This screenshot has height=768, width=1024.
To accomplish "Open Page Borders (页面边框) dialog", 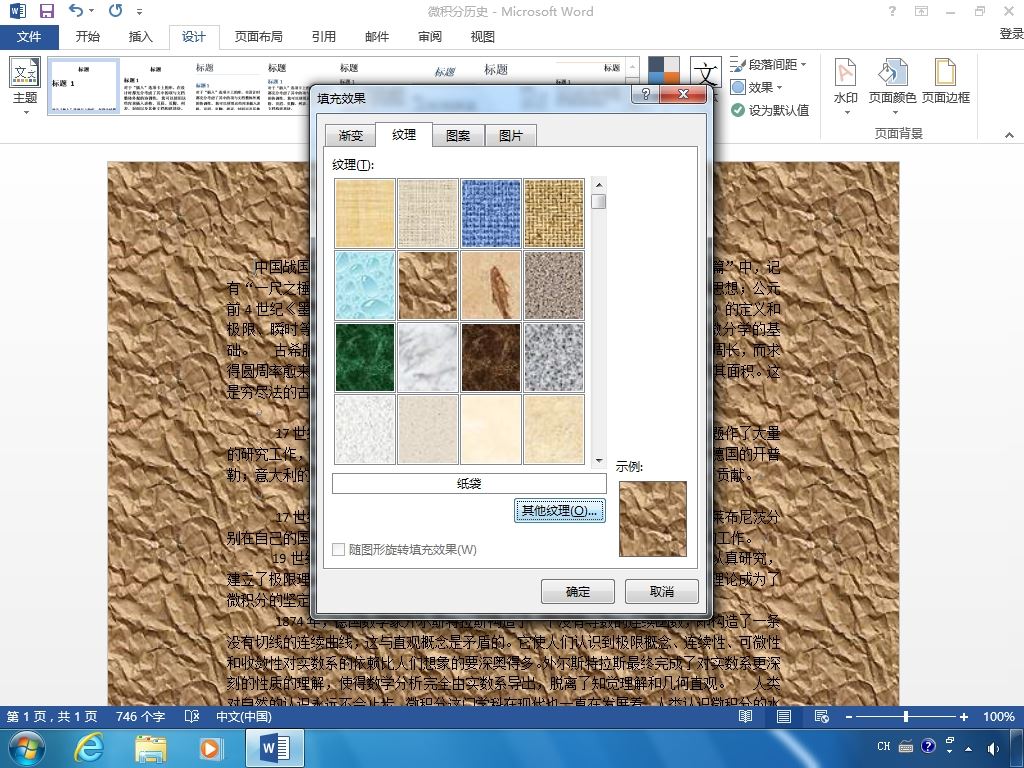I will 945,82.
